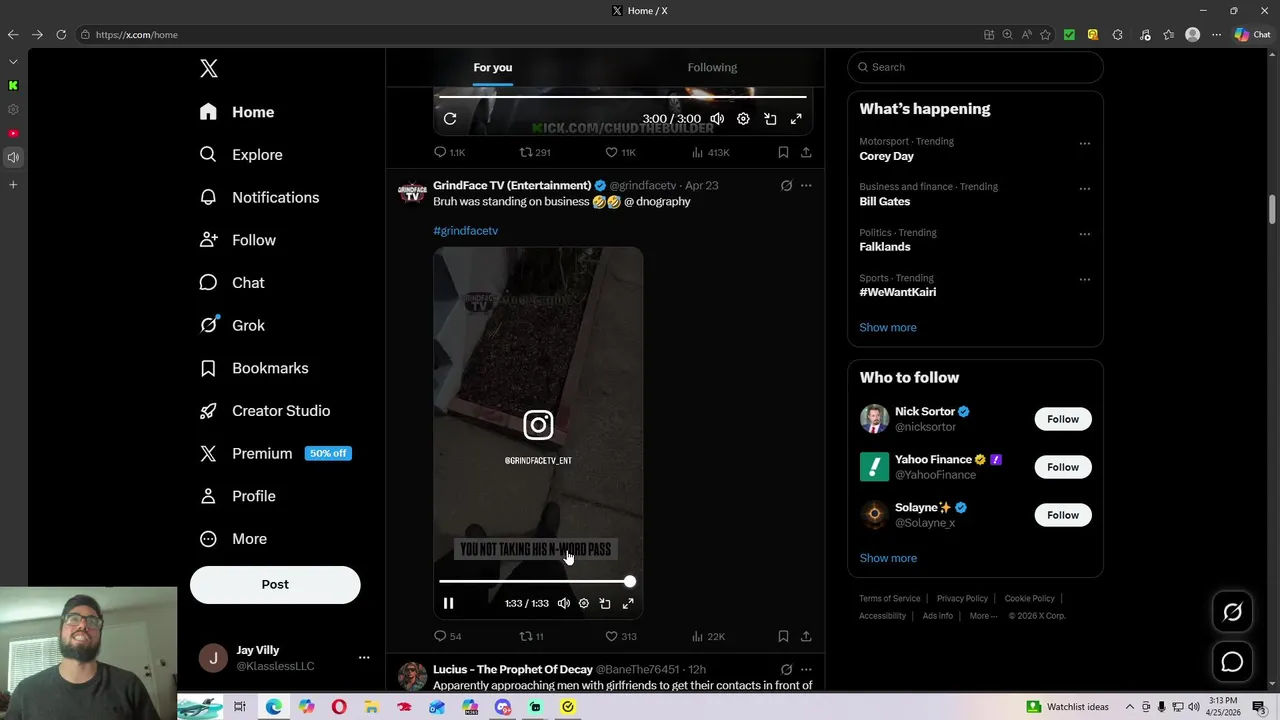Repost the post with 291 reposts
The height and width of the screenshot is (720, 1280).
[535, 153]
